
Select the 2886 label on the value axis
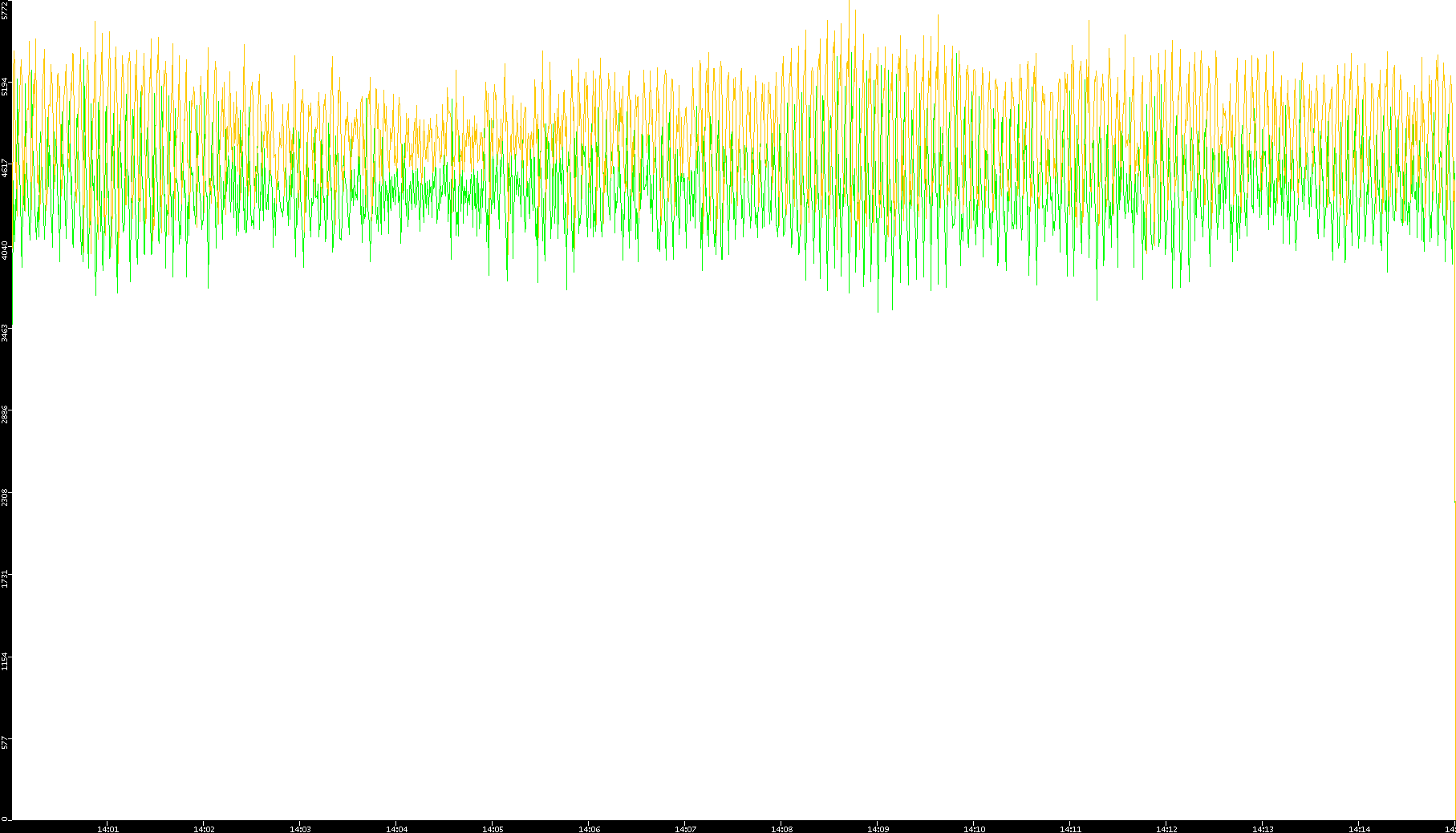pyautogui.click(x=6, y=414)
